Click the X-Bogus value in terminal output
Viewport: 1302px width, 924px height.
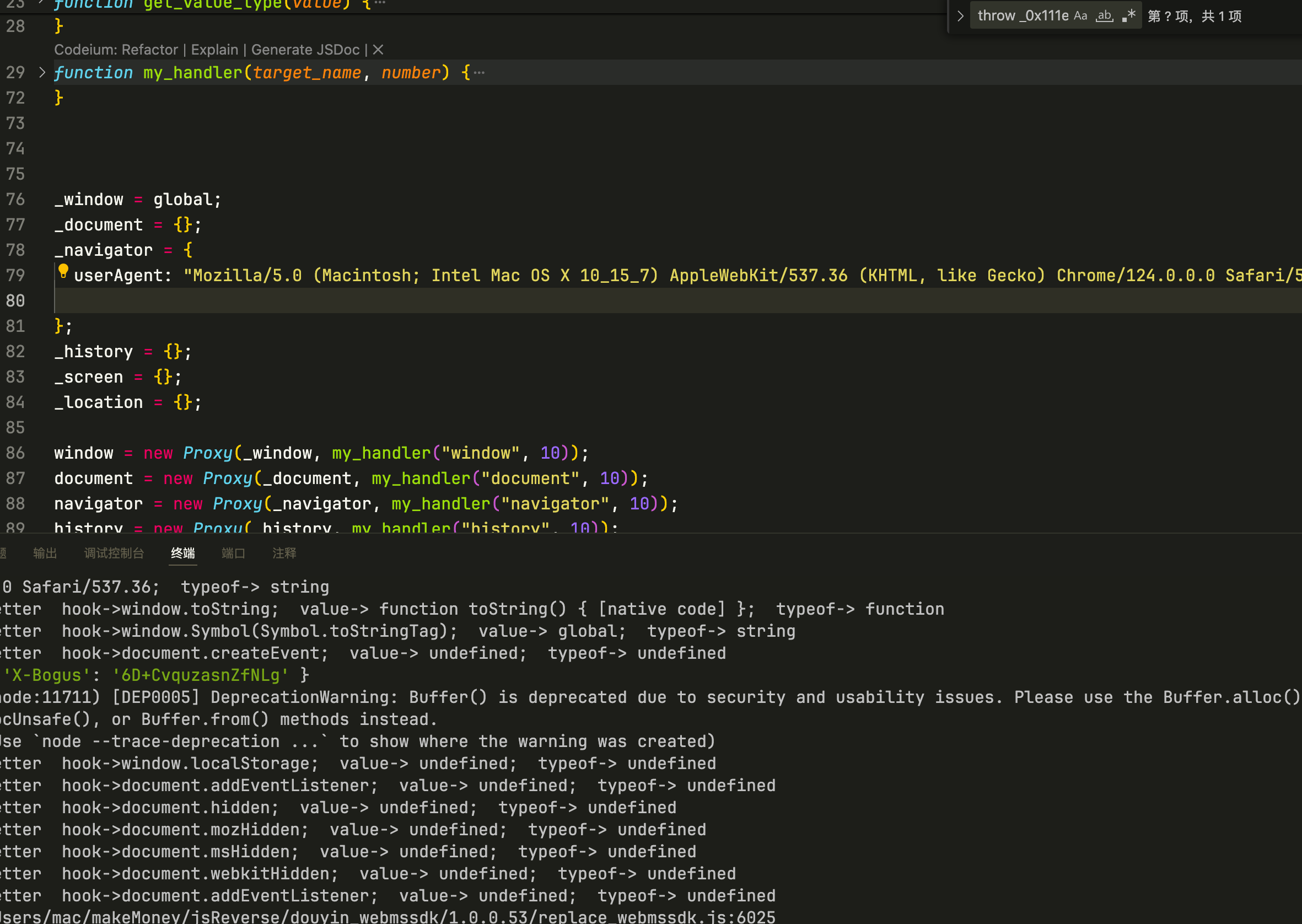coord(200,675)
